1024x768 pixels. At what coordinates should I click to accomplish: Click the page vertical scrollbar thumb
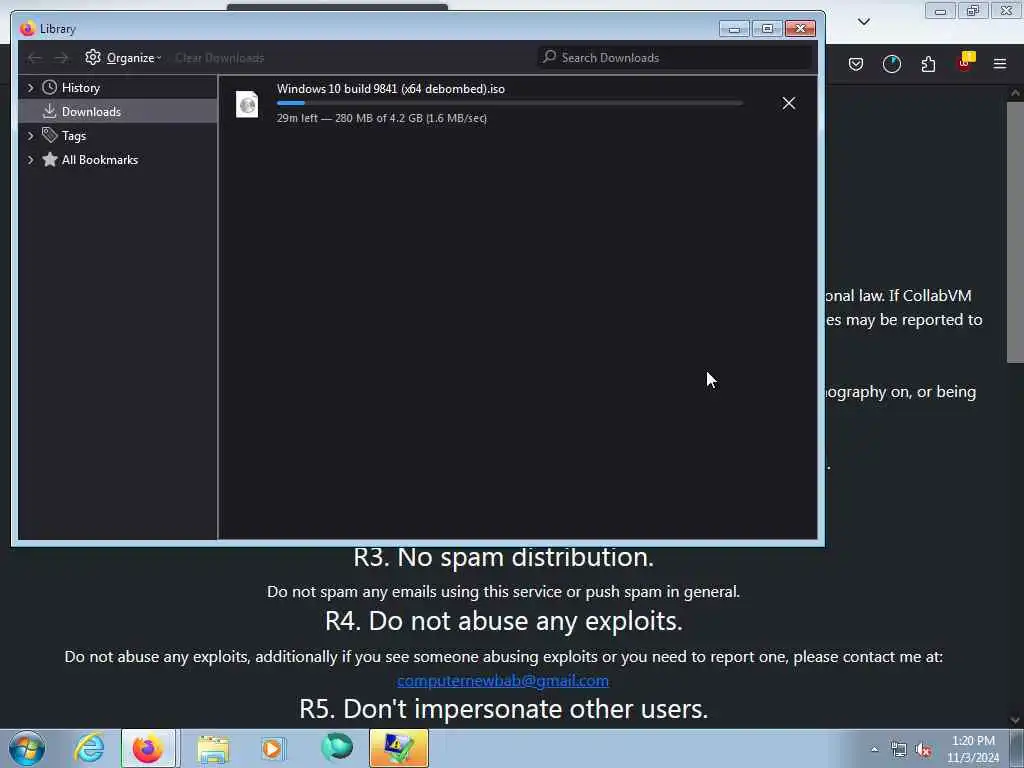click(1015, 232)
